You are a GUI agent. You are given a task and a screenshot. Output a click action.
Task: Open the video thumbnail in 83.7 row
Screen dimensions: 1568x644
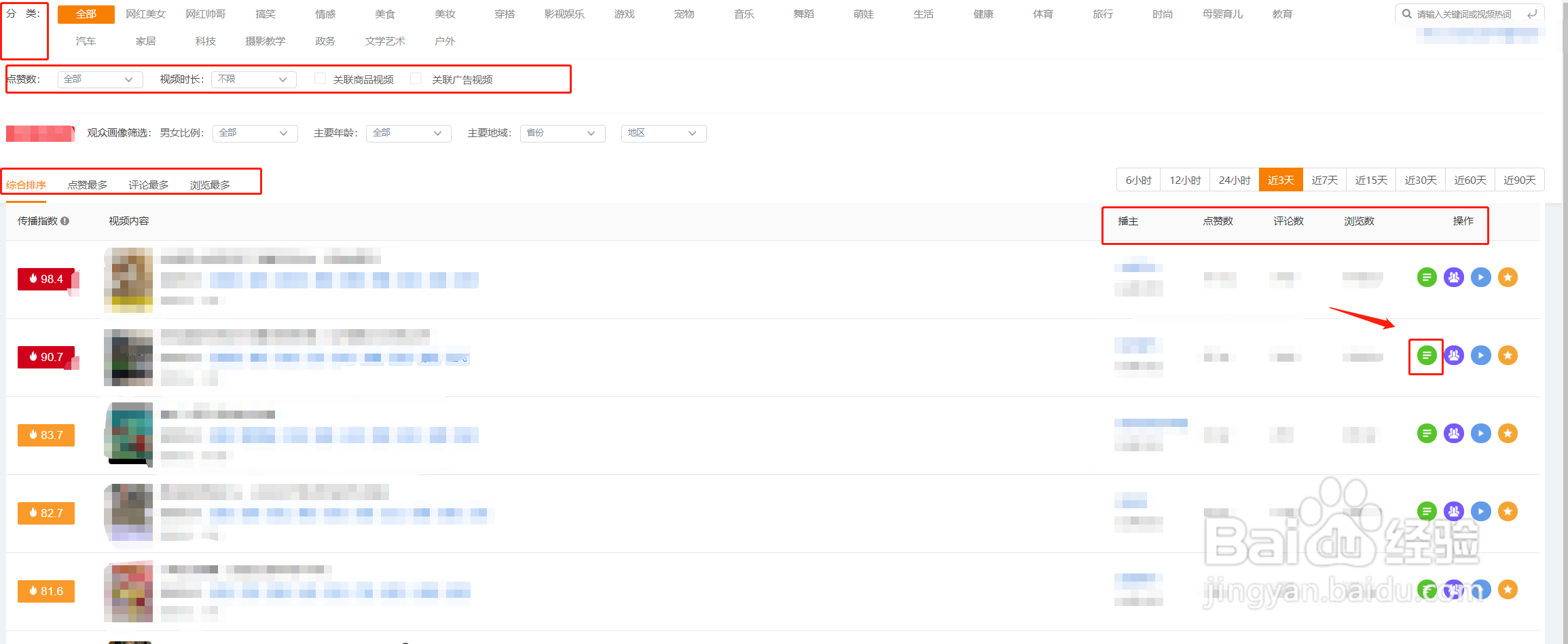(129, 434)
